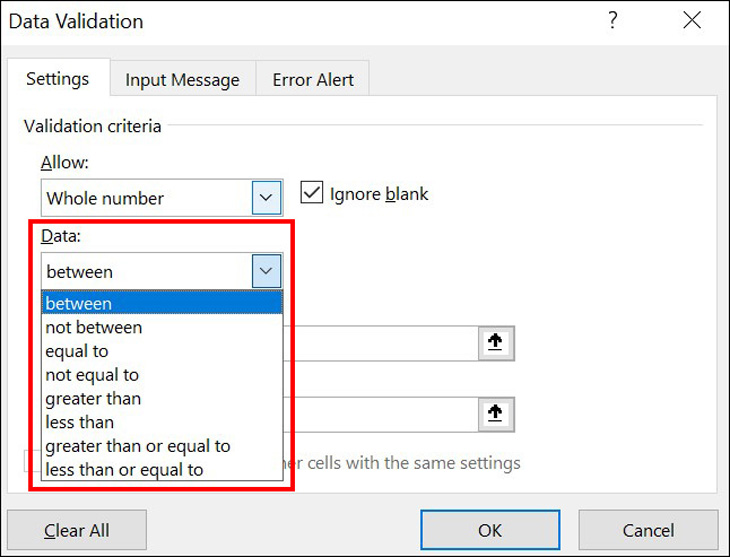The width and height of the screenshot is (730, 557).
Task: Toggle the Ignore blank checkbox
Action: [x=311, y=193]
